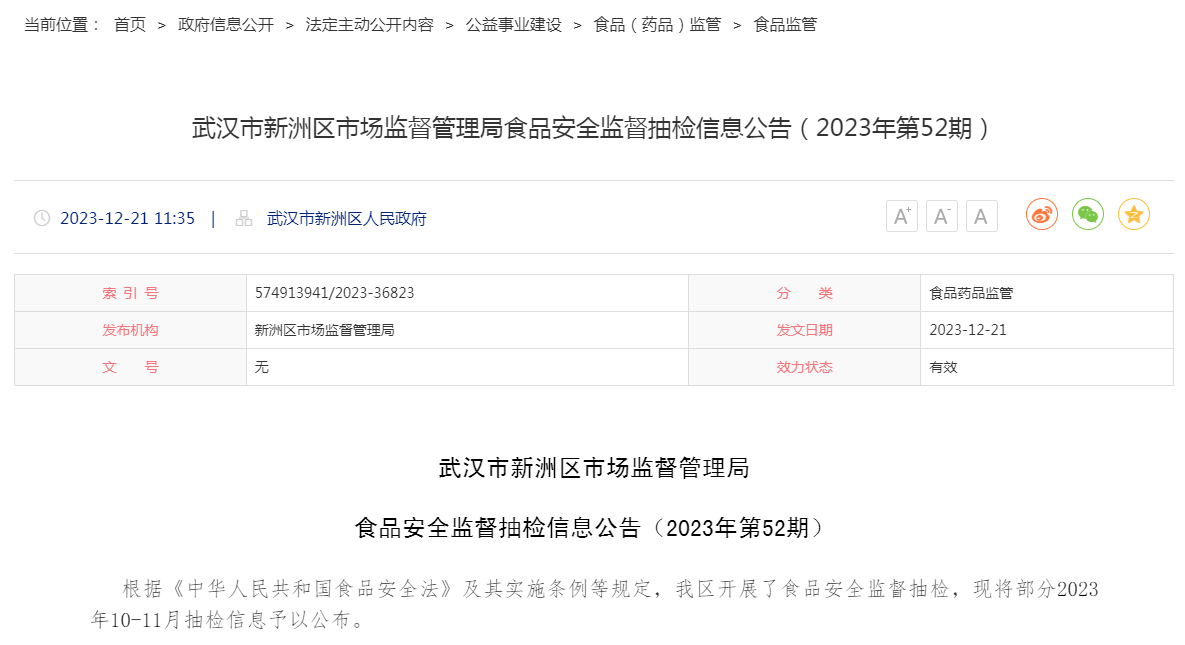Select 有效 status value
The width and height of the screenshot is (1185, 645).
943,367
